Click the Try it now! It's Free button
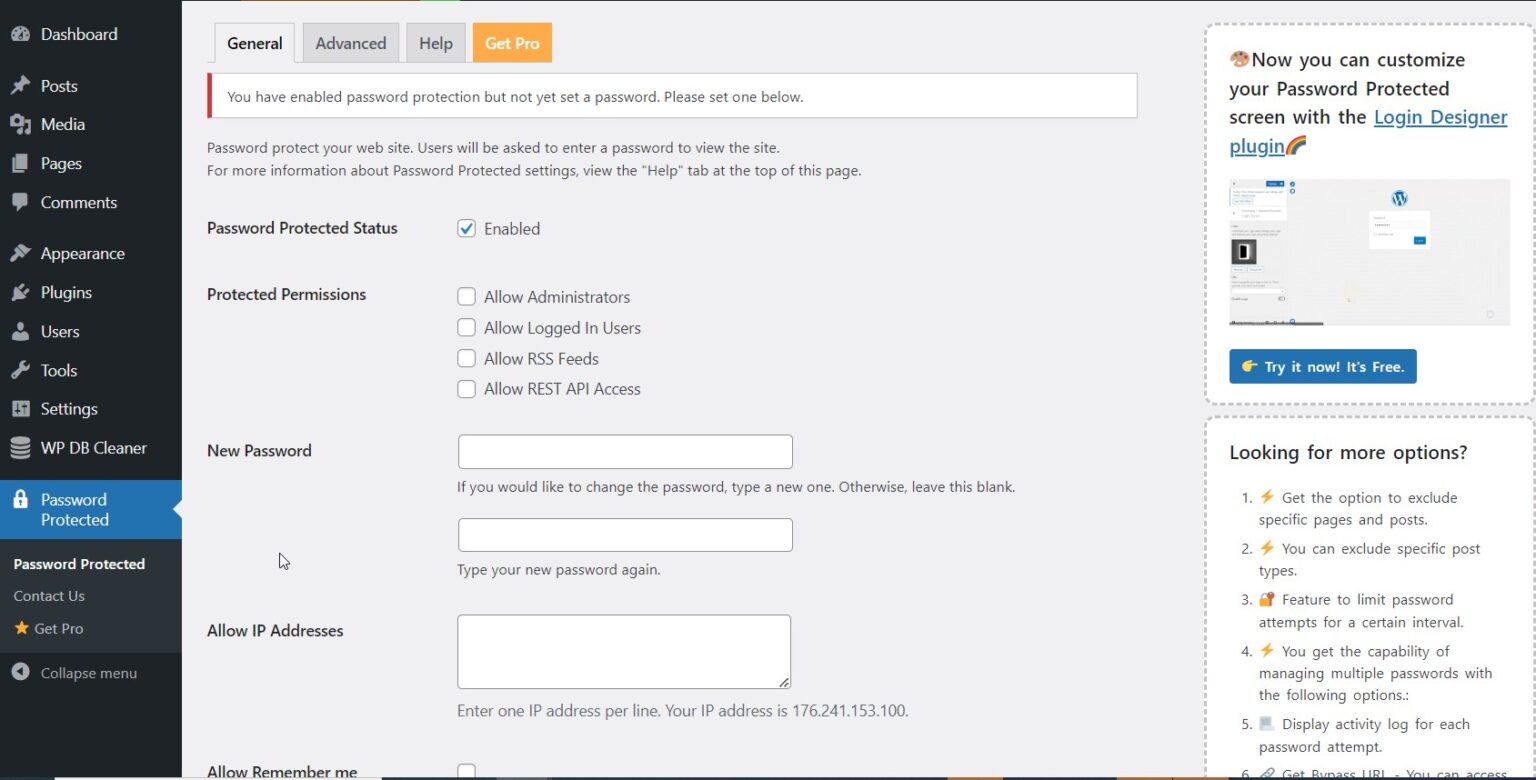 [x=1322, y=366]
